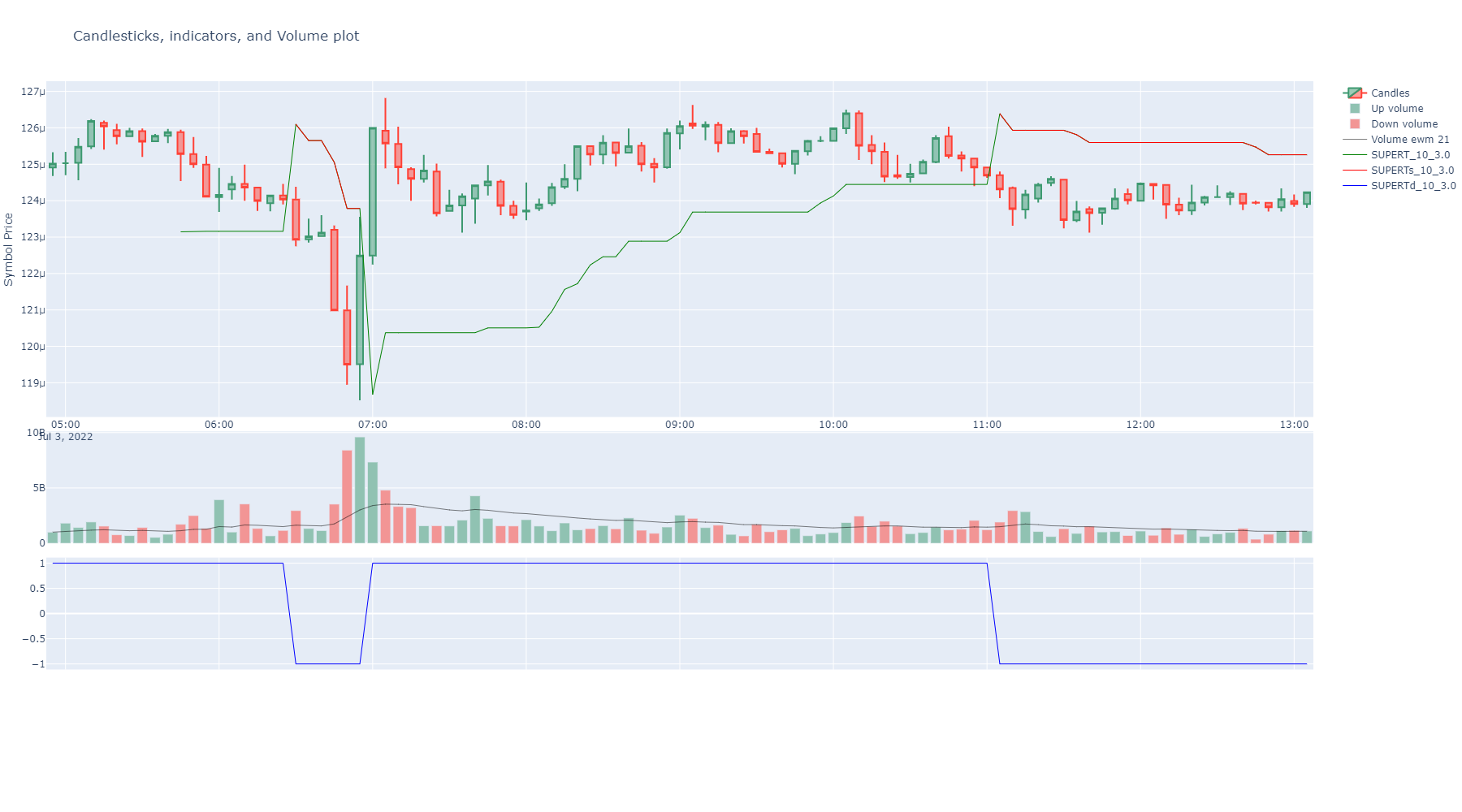This screenshot has width=1462, height=812.
Task: Click the 09:00 x-axis tick label
Action: click(x=680, y=425)
